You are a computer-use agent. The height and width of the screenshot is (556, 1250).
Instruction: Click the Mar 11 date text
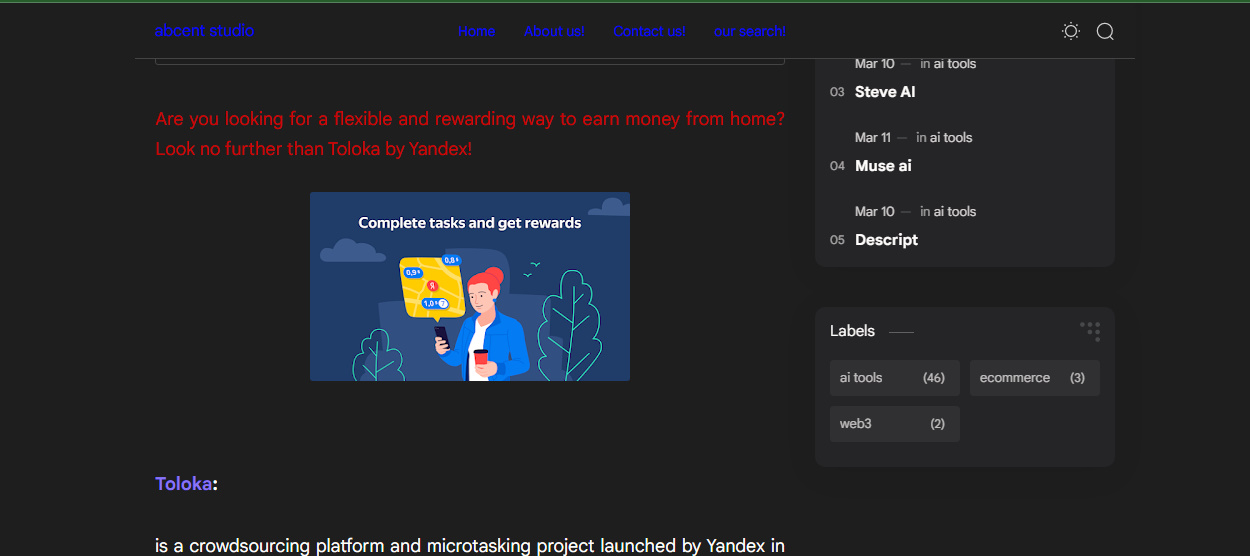point(873,138)
